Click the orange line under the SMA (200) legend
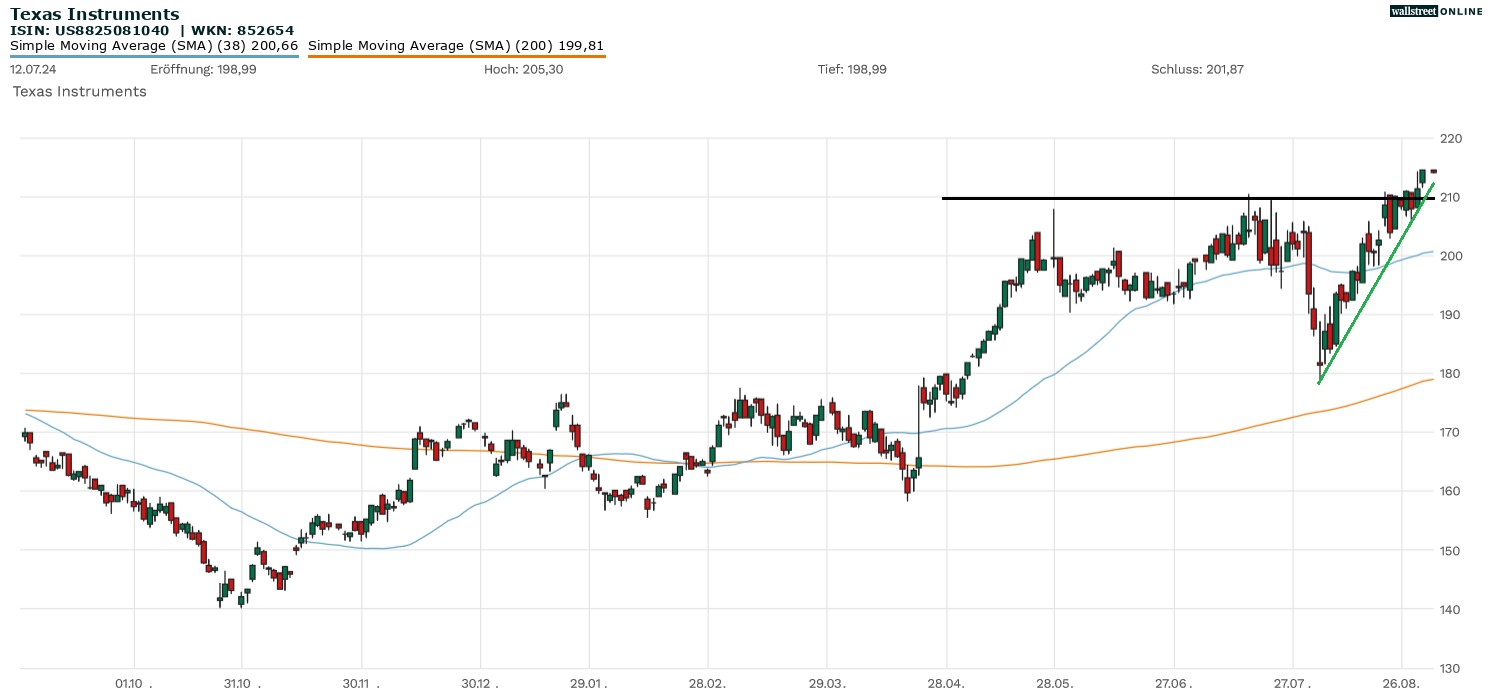 [456, 56]
